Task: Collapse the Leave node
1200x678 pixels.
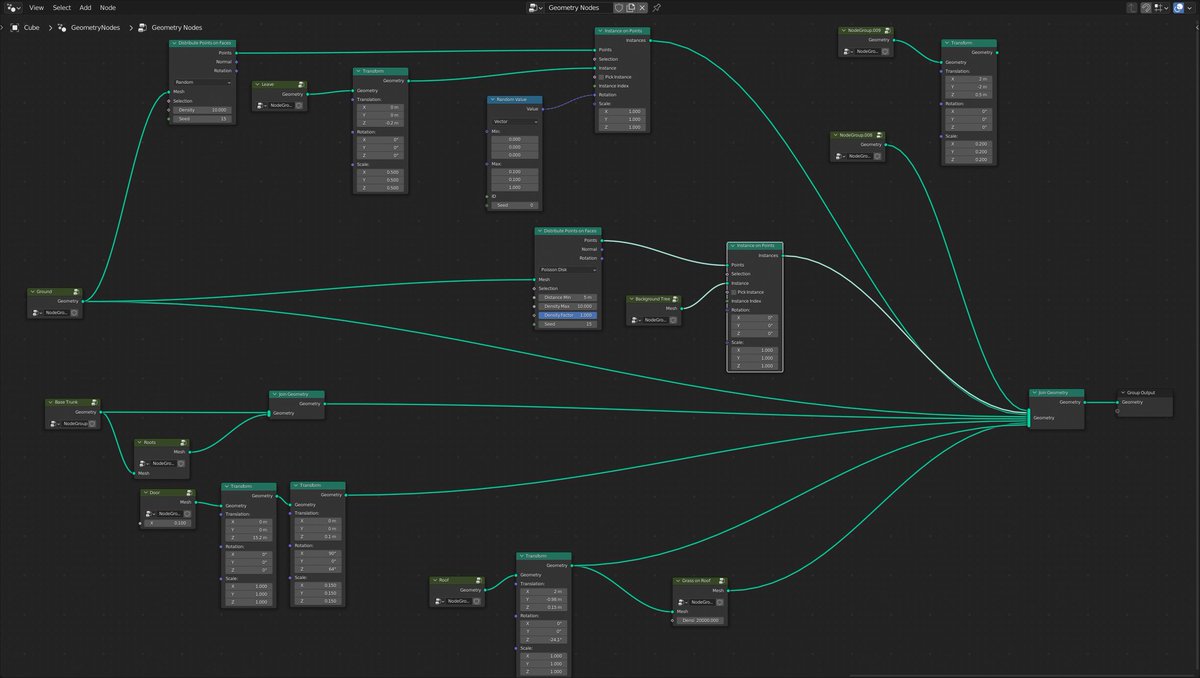Action: (257, 84)
